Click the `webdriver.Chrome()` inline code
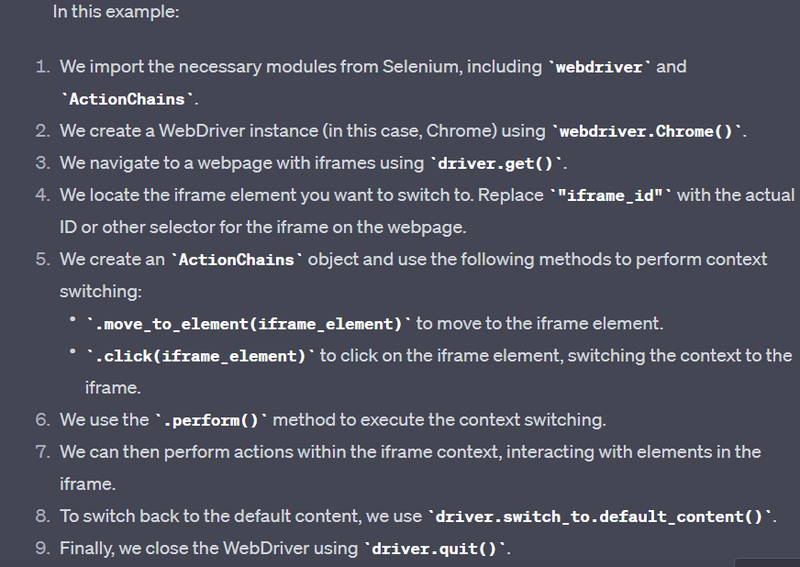This screenshot has height=567, width=800. point(649,131)
